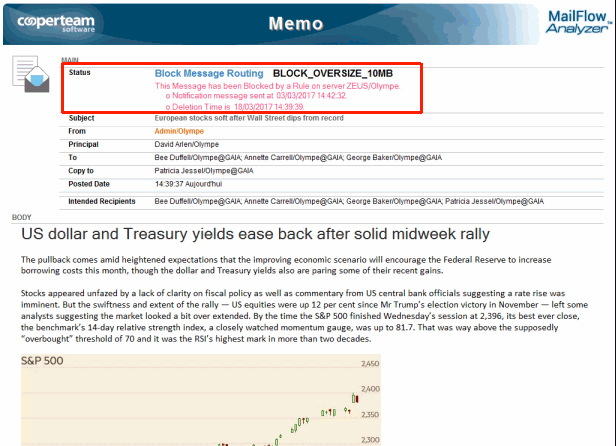Click the To recipients list
The height and width of the screenshot is (446, 616).
tap(298, 158)
